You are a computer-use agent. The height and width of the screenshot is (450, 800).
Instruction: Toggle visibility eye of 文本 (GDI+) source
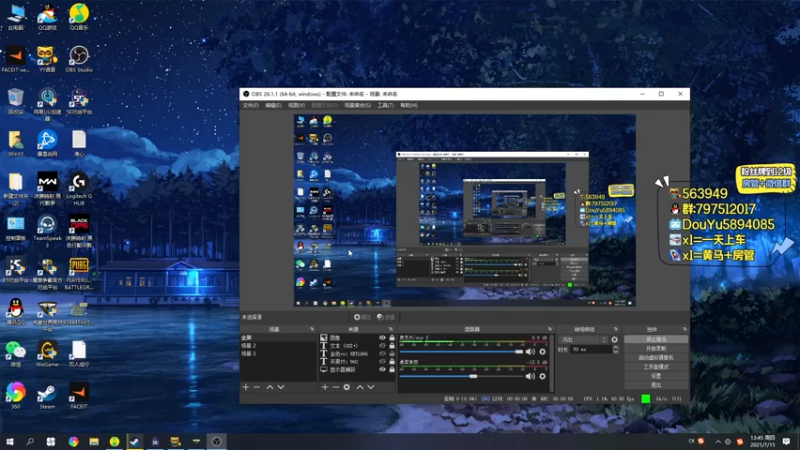382,345
